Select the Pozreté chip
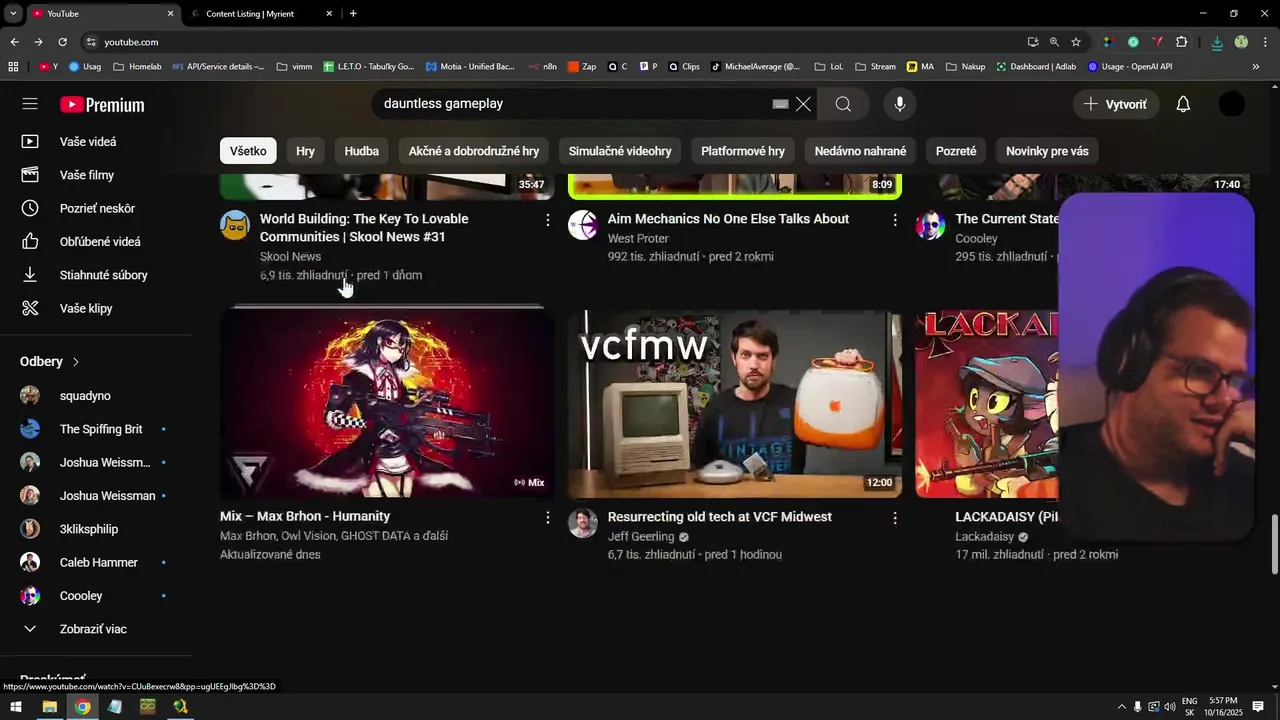This screenshot has width=1280, height=720. tap(956, 151)
